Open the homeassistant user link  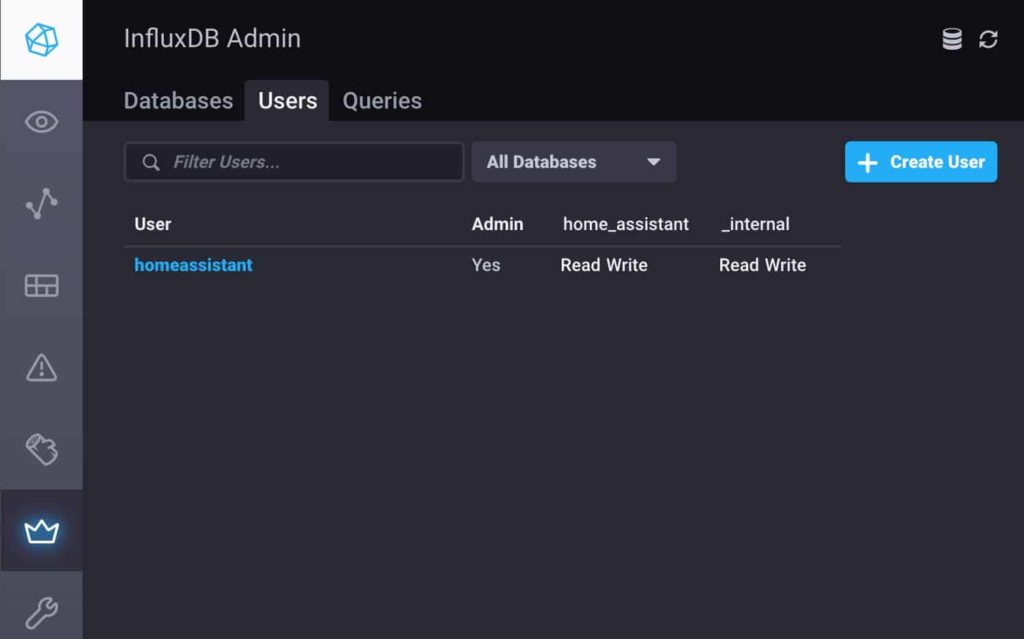(x=193, y=265)
